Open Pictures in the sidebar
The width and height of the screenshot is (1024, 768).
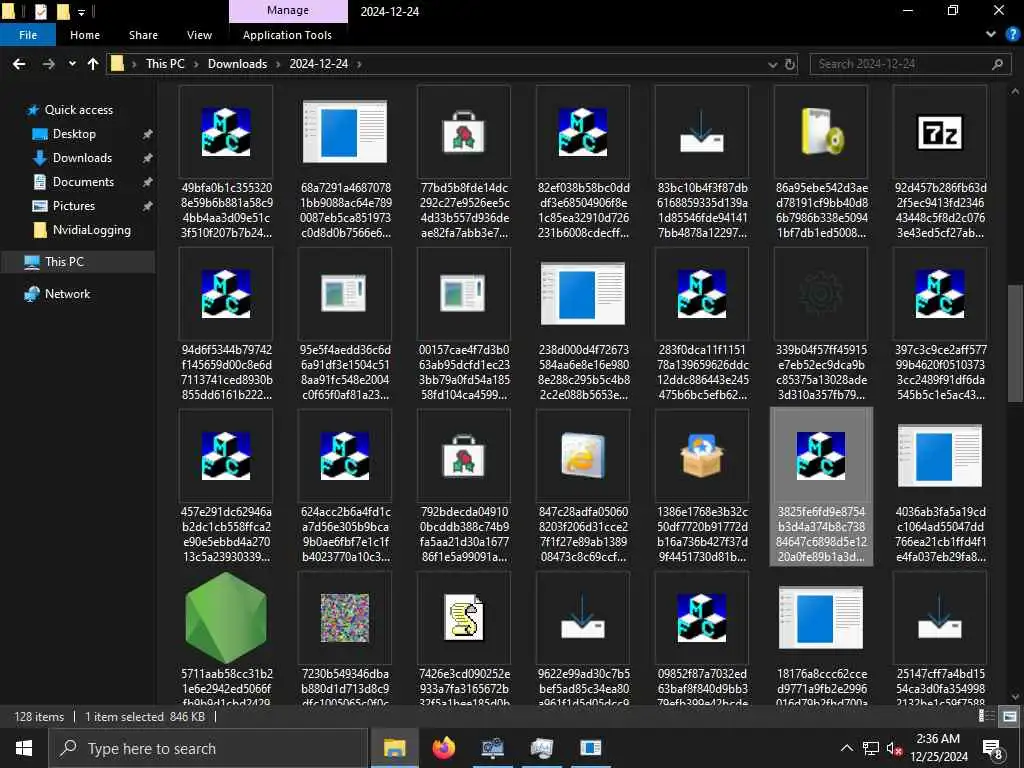(x=74, y=206)
